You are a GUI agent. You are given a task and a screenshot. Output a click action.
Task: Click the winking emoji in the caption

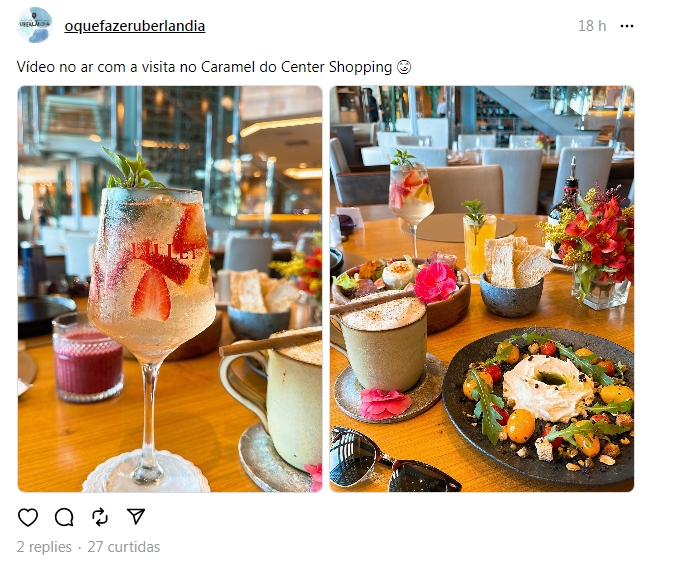[x=404, y=67]
